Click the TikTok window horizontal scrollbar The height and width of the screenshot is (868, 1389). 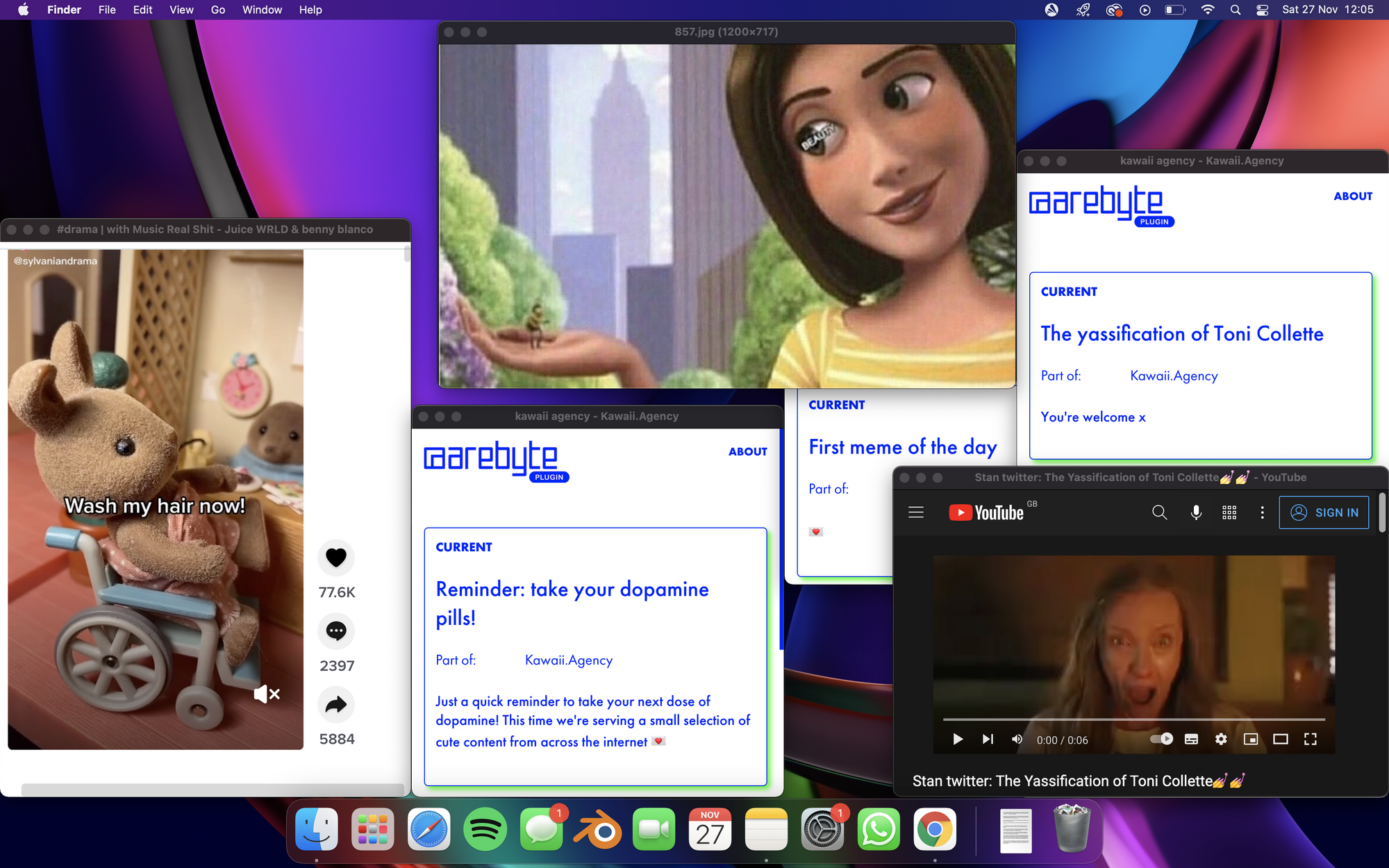tap(213, 790)
